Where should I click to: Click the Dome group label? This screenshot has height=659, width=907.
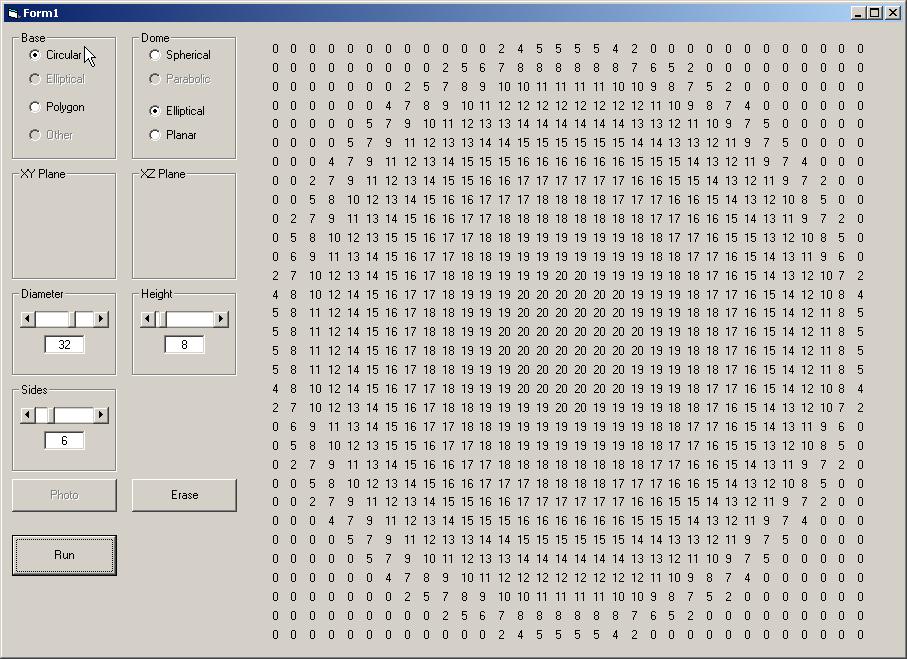coord(155,38)
